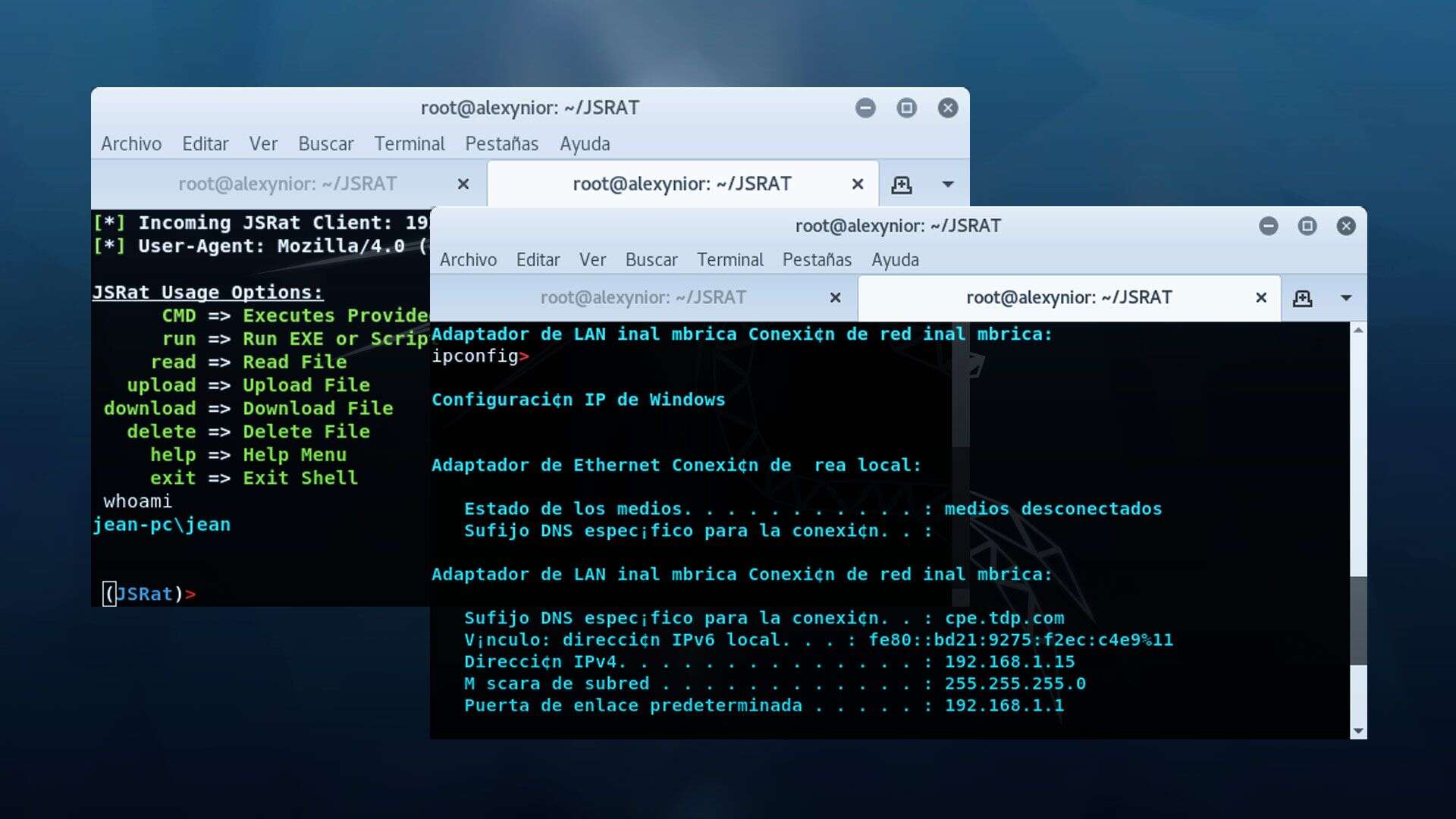This screenshot has height=819, width=1456.
Task: Open a new terminal tab in the front window
Action: [x=1303, y=297]
